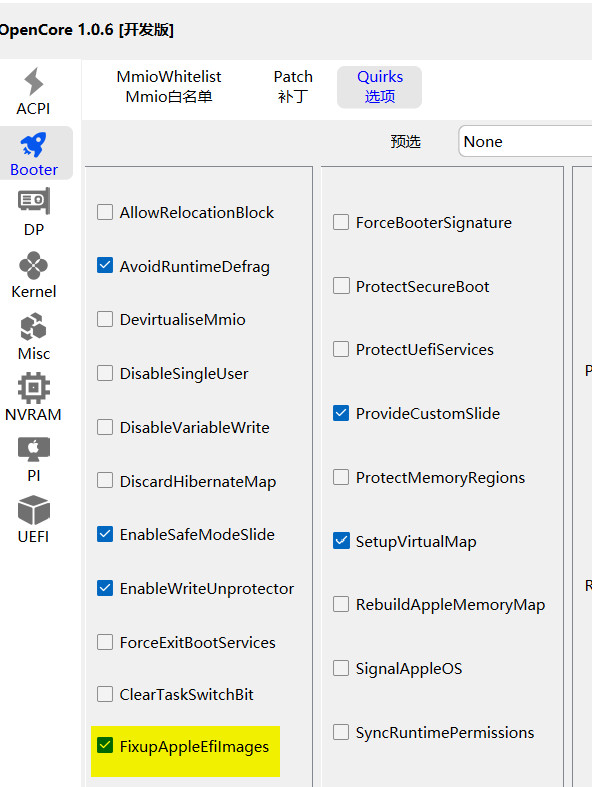Open the Misc cubes icon
Image resolution: width=592 pixels, height=787 pixels.
click(34, 327)
